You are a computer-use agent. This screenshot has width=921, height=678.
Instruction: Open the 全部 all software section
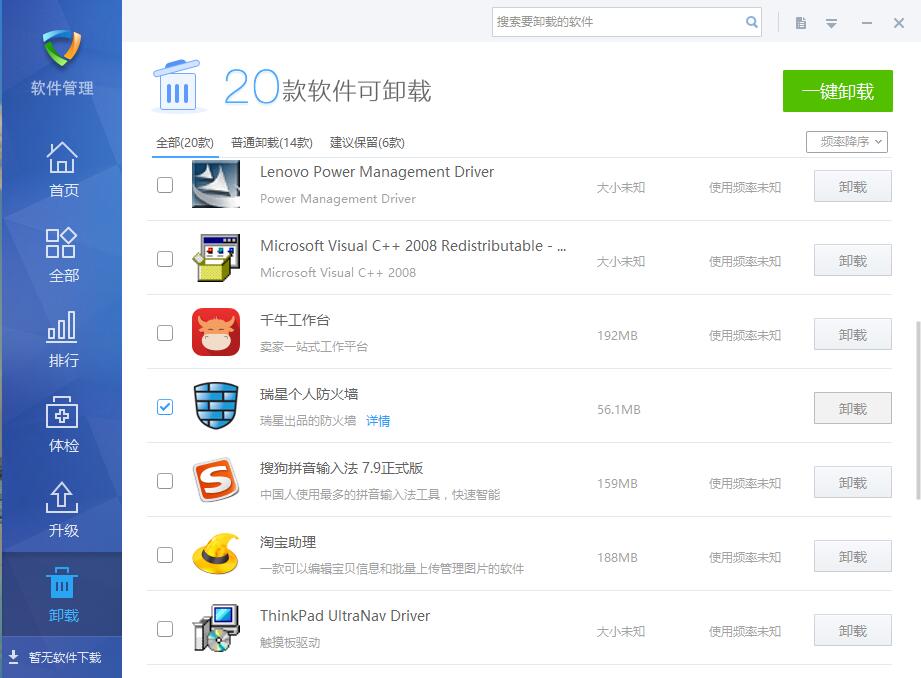click(x=62, y=254)
